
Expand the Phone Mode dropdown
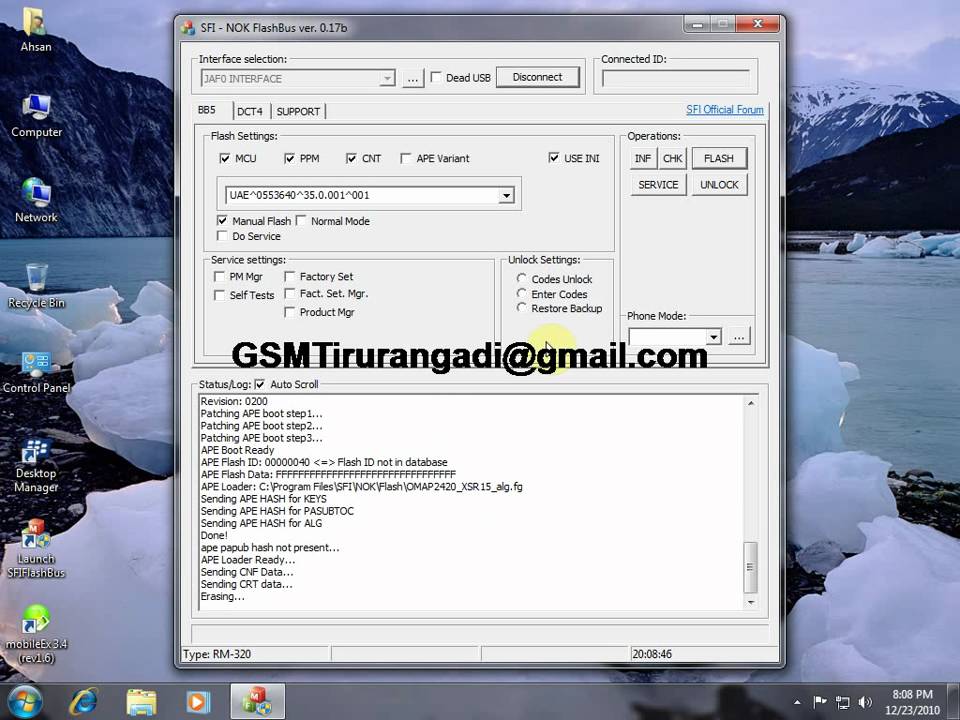click(x=713, y=337)
